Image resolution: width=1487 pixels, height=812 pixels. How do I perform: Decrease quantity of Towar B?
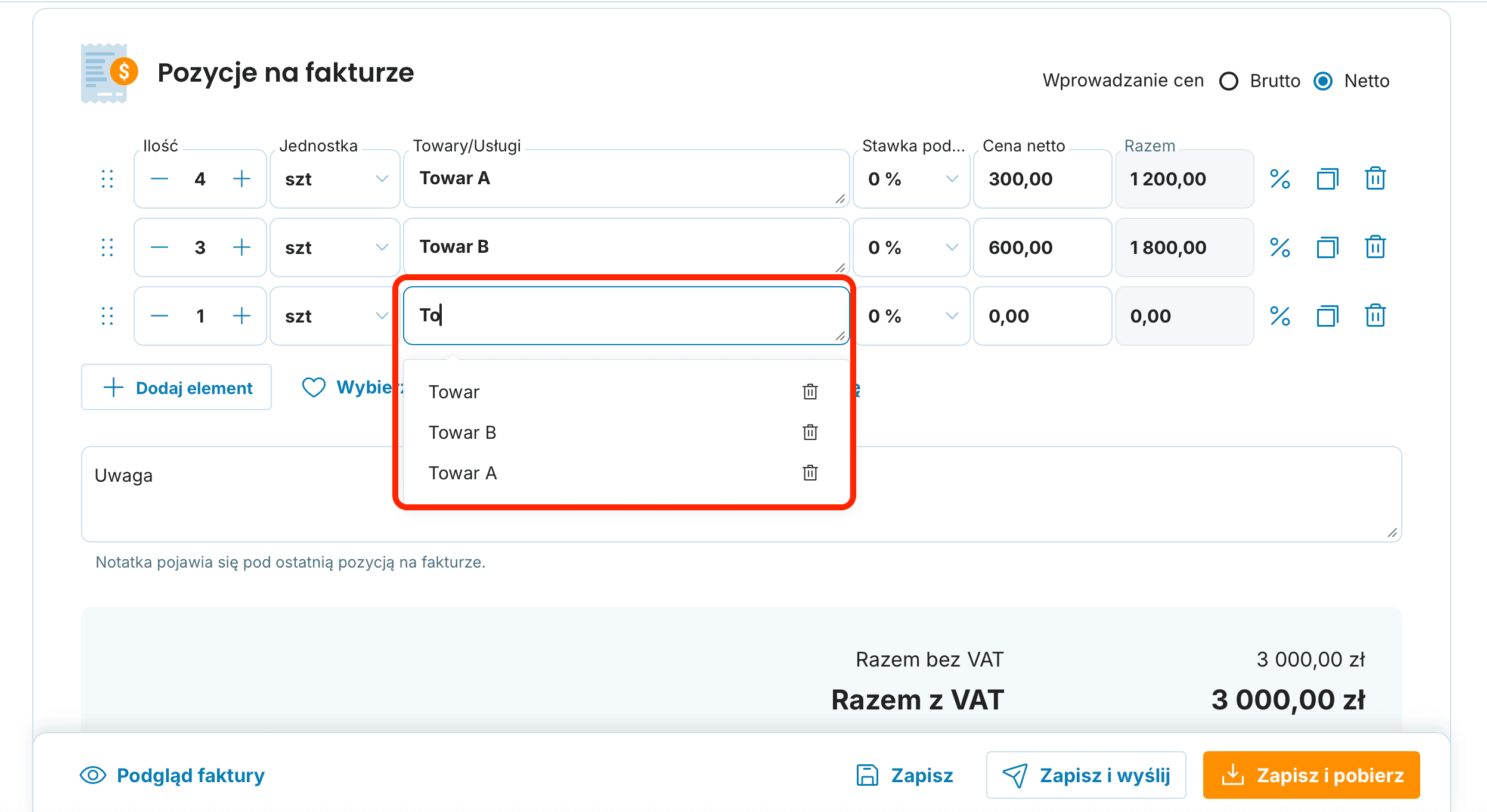point(159,247)
